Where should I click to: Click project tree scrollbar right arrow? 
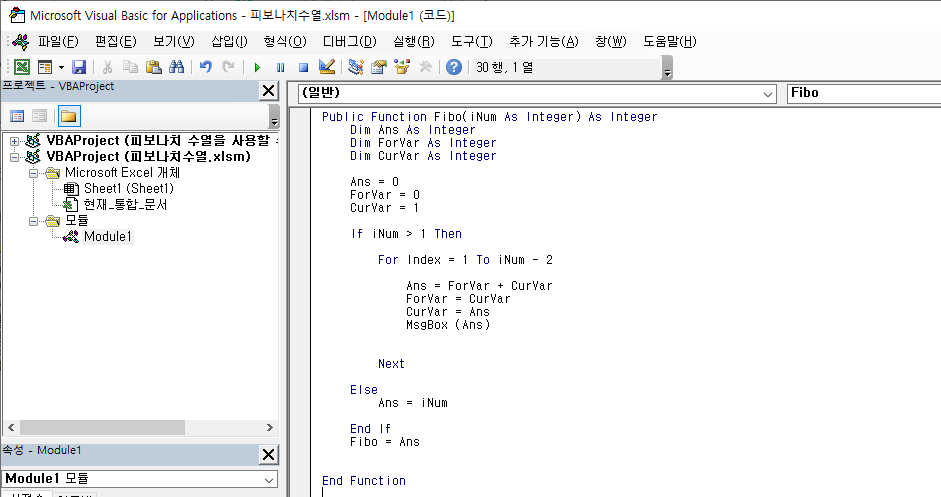(269, 427)
